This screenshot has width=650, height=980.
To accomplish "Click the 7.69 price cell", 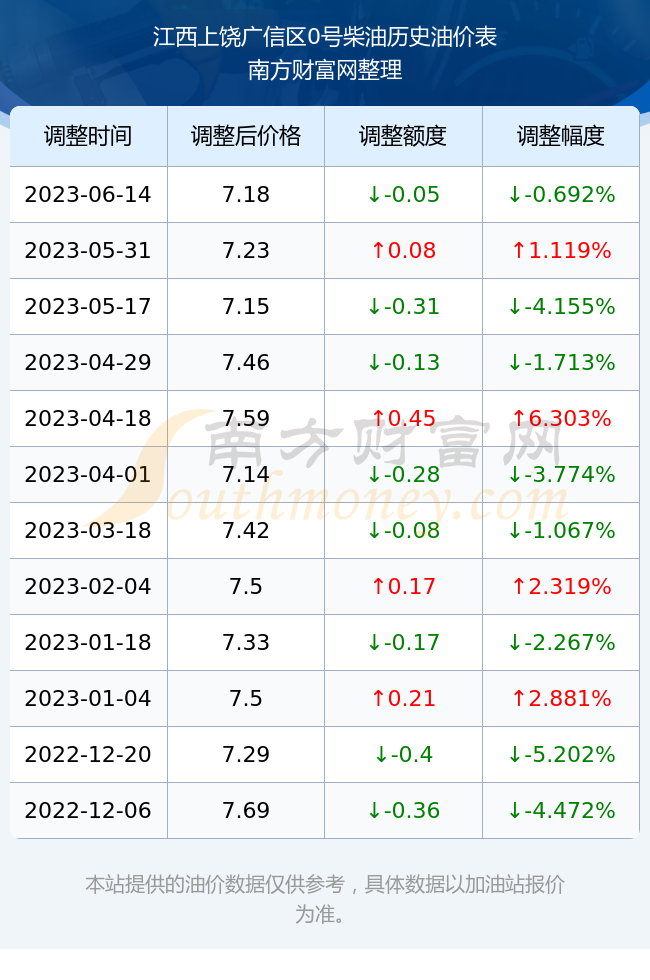I will pos(246,811).
